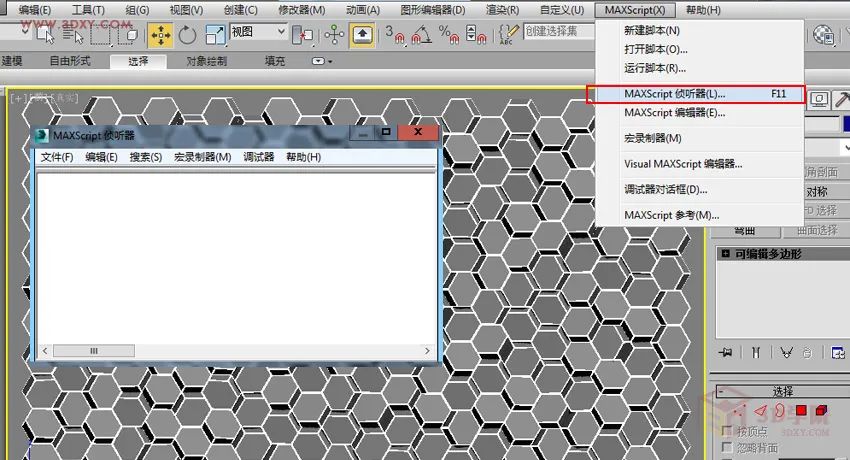Switch to the 填充 ribbon tab
This screenshot has height=460, width=850.
click(x=275, y=61)
